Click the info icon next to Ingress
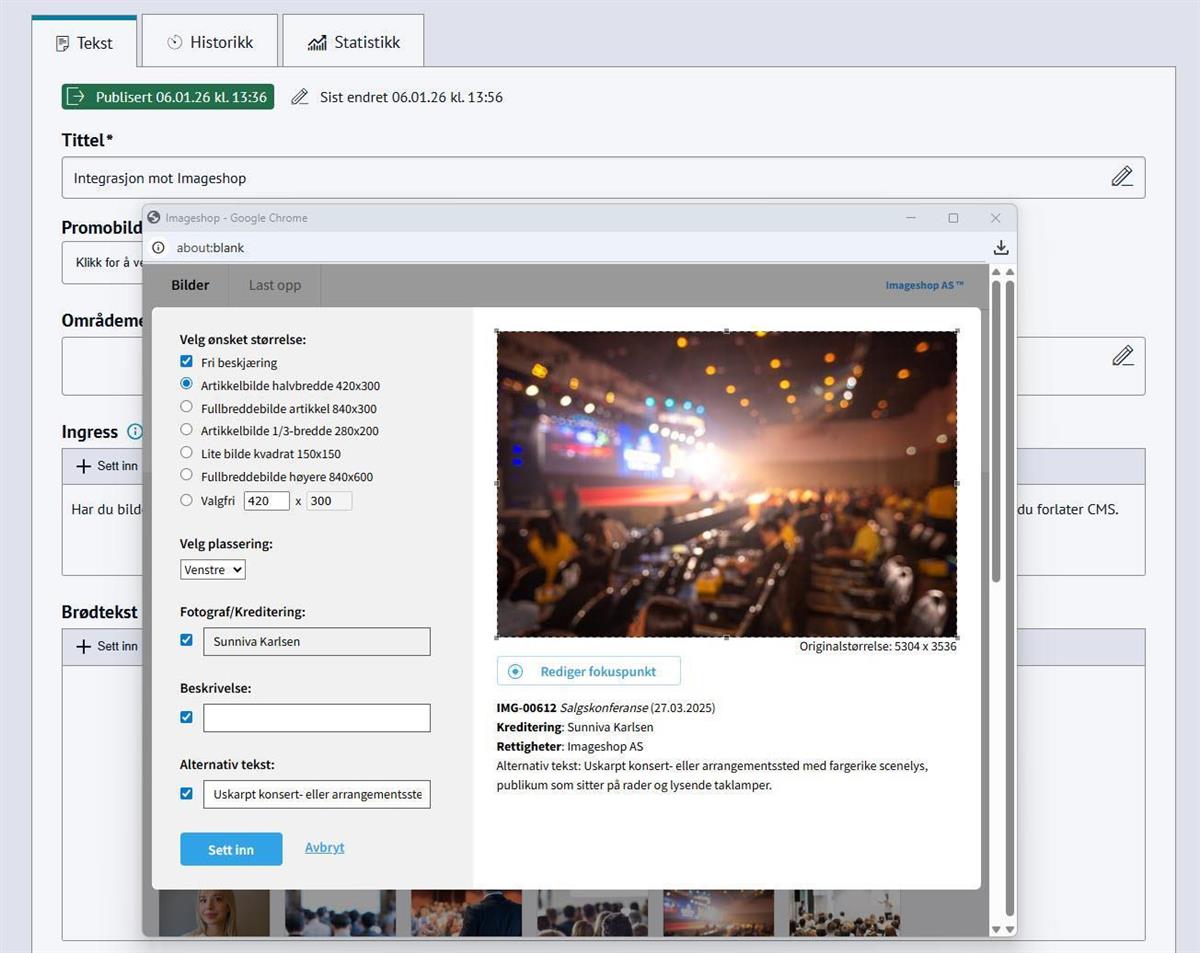The height and width of the screenshot is (953, 1200). (x=135, y=432)
